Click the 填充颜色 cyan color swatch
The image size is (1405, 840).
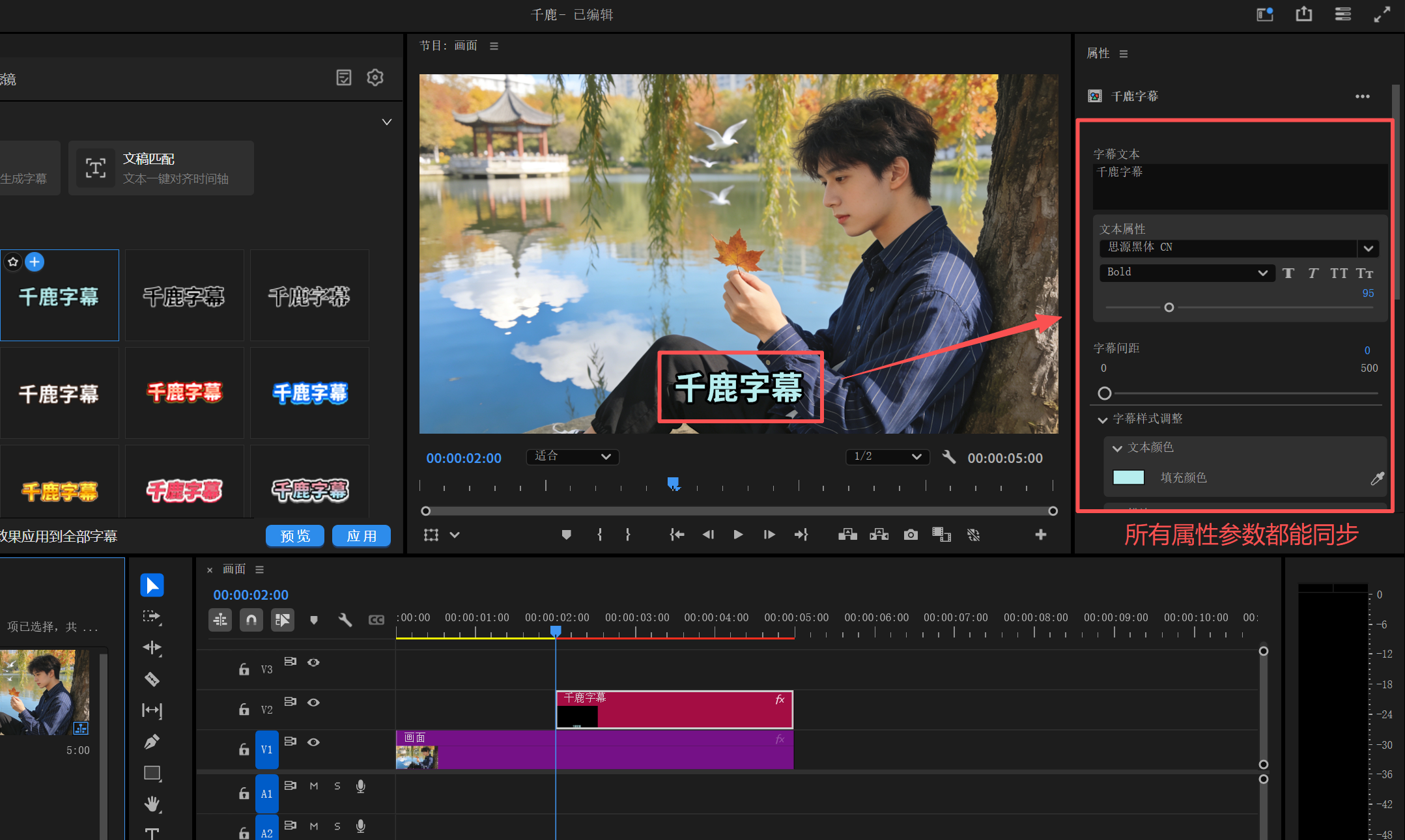(x=1128, y=477)
